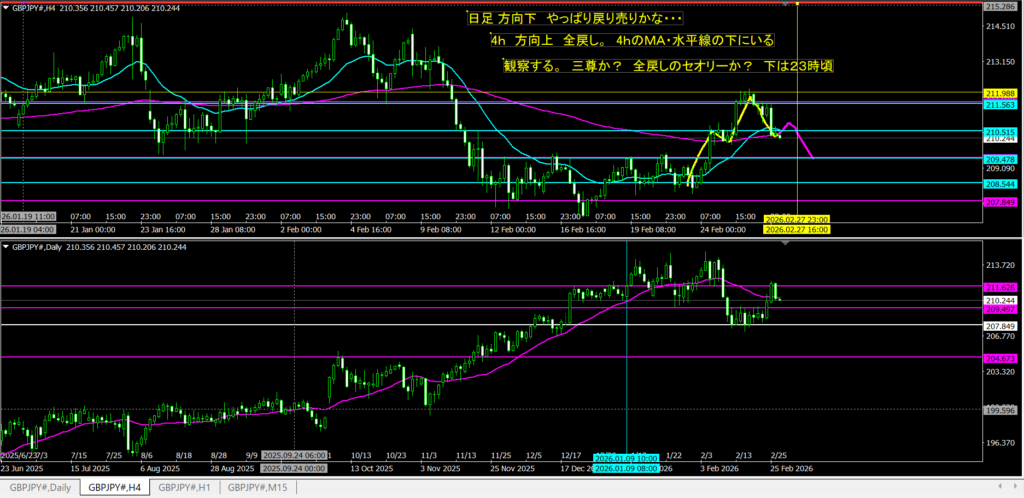Open the GBPJPY#,H1 chart tab
The width and height of the screenshot is (1024, 498).
[x=187, y=487]
